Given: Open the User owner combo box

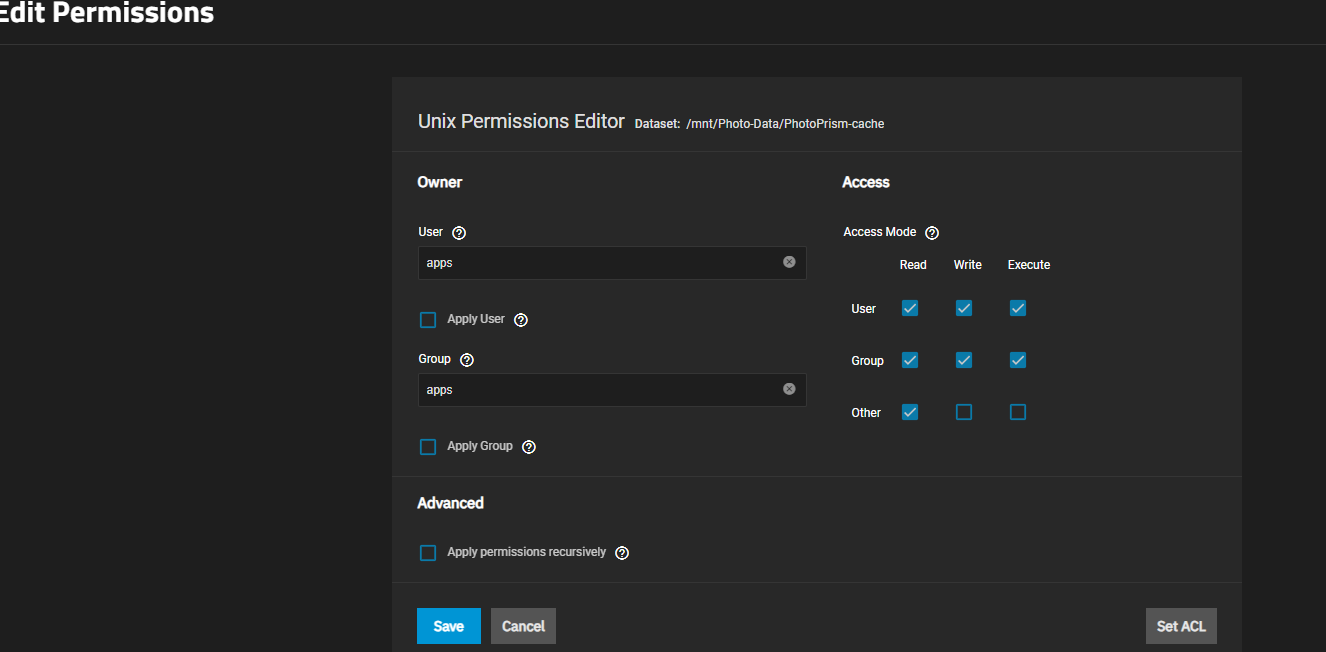Looking at the screenshot, I should pos(600,263).
